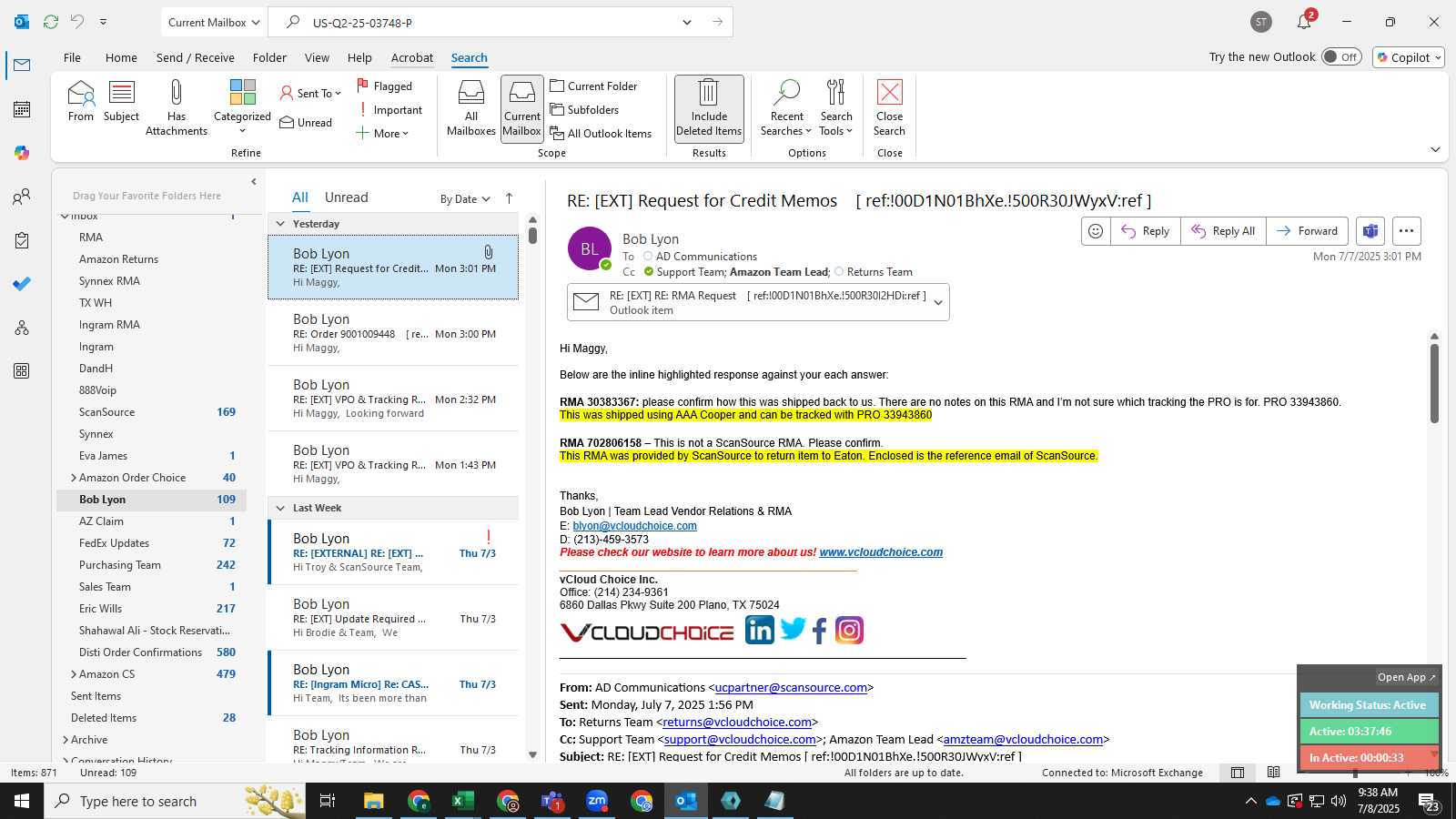Filter search by Flagged messages
The width and height of the screenshot is (1456, 819).
click(385, 86)
